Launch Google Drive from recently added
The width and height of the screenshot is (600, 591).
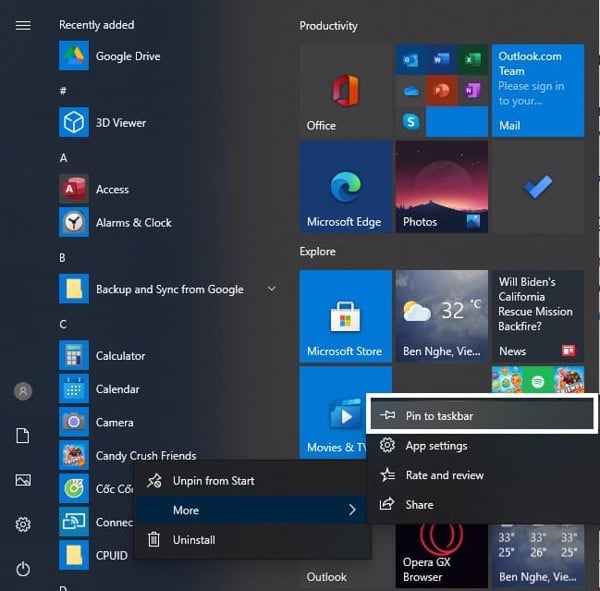click(74, 56)
